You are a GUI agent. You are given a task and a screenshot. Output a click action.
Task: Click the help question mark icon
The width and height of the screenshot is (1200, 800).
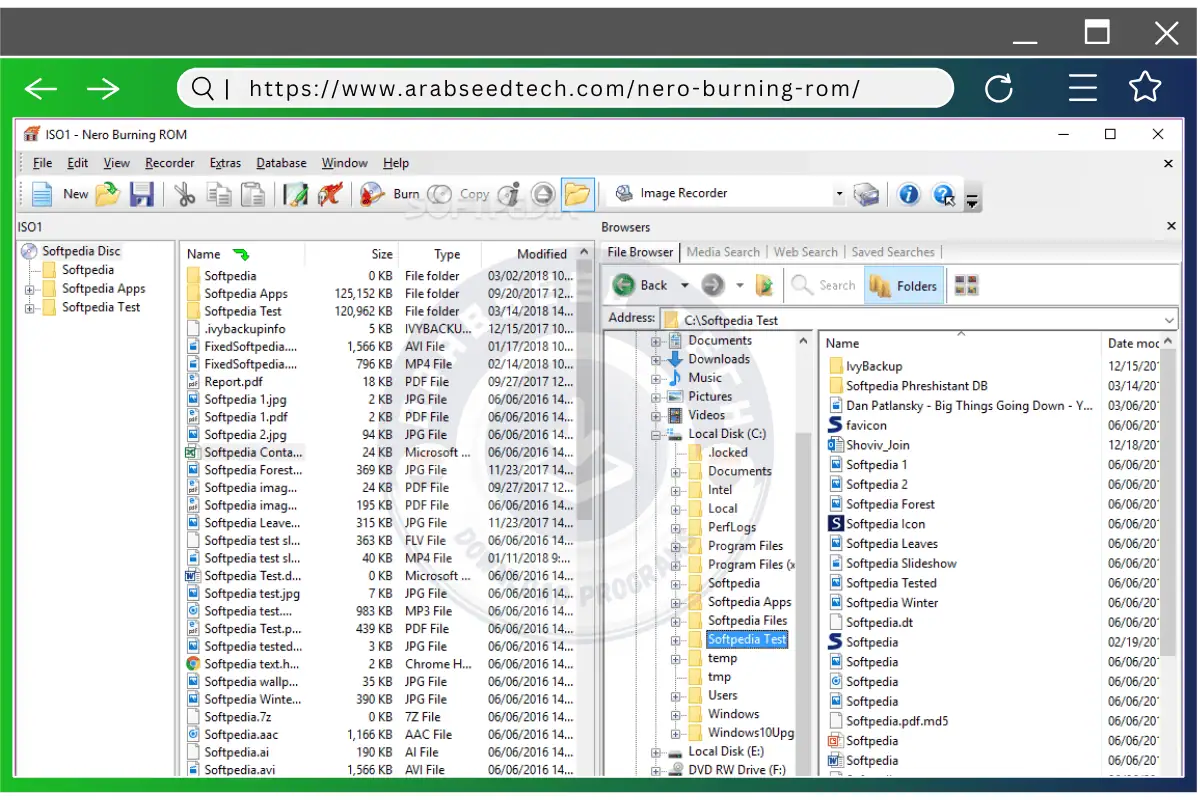pos(944,195)
